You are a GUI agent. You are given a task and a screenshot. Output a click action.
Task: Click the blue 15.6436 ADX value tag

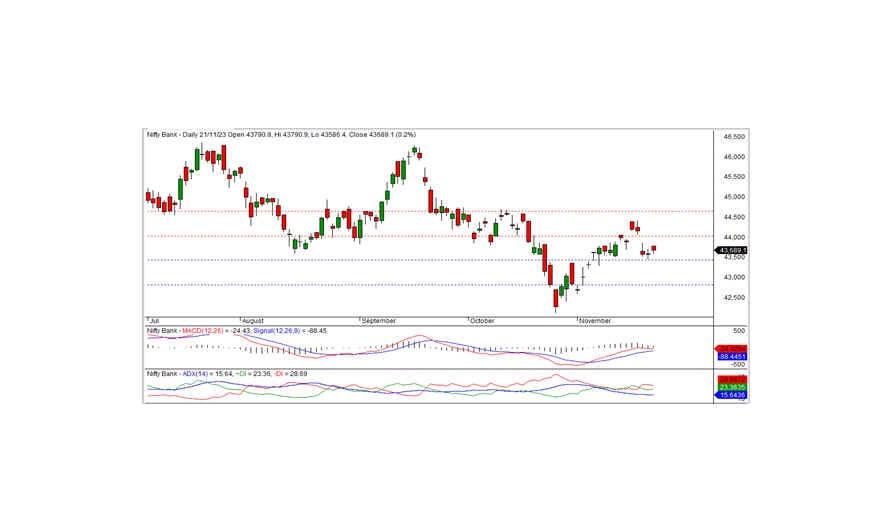click(x=731, y=395)
